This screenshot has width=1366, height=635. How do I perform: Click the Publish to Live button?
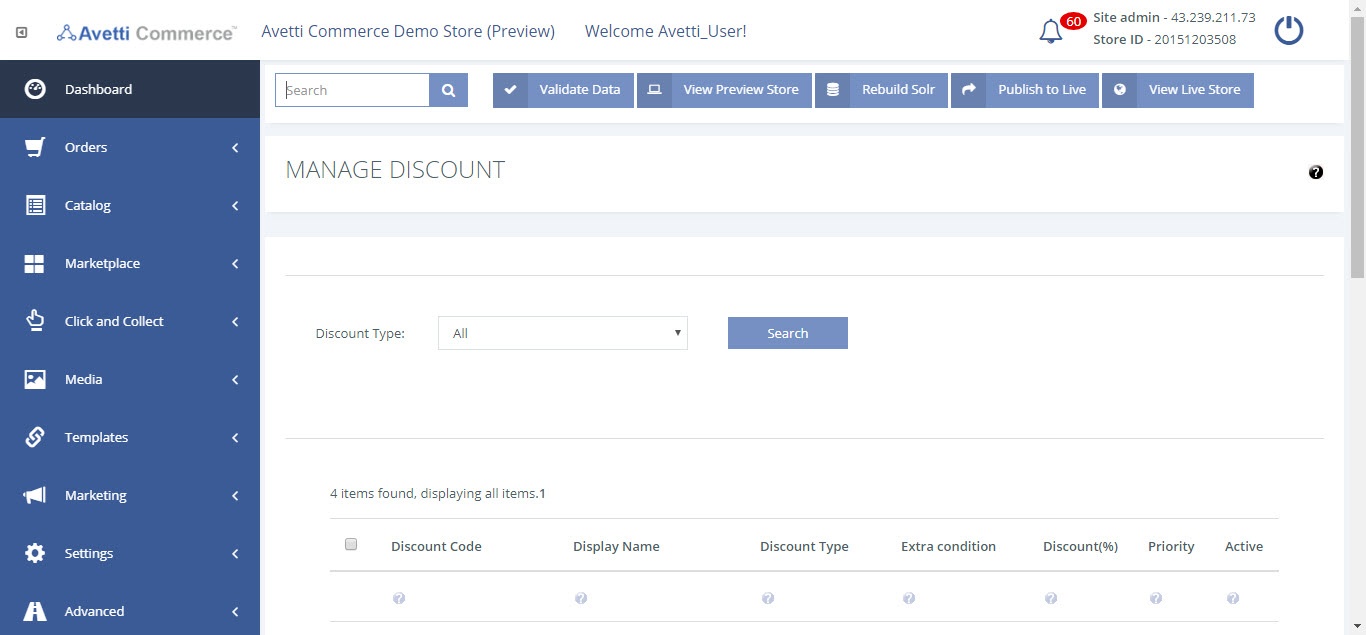[1025, 90]
